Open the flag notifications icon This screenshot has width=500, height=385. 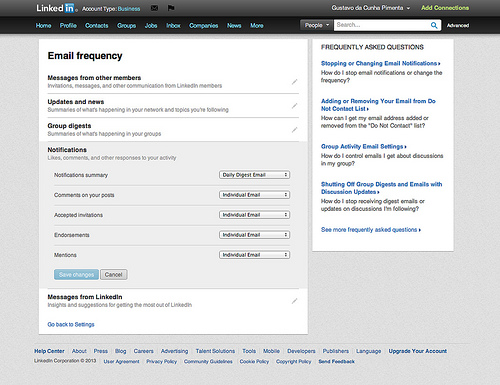tap(171, 8)
